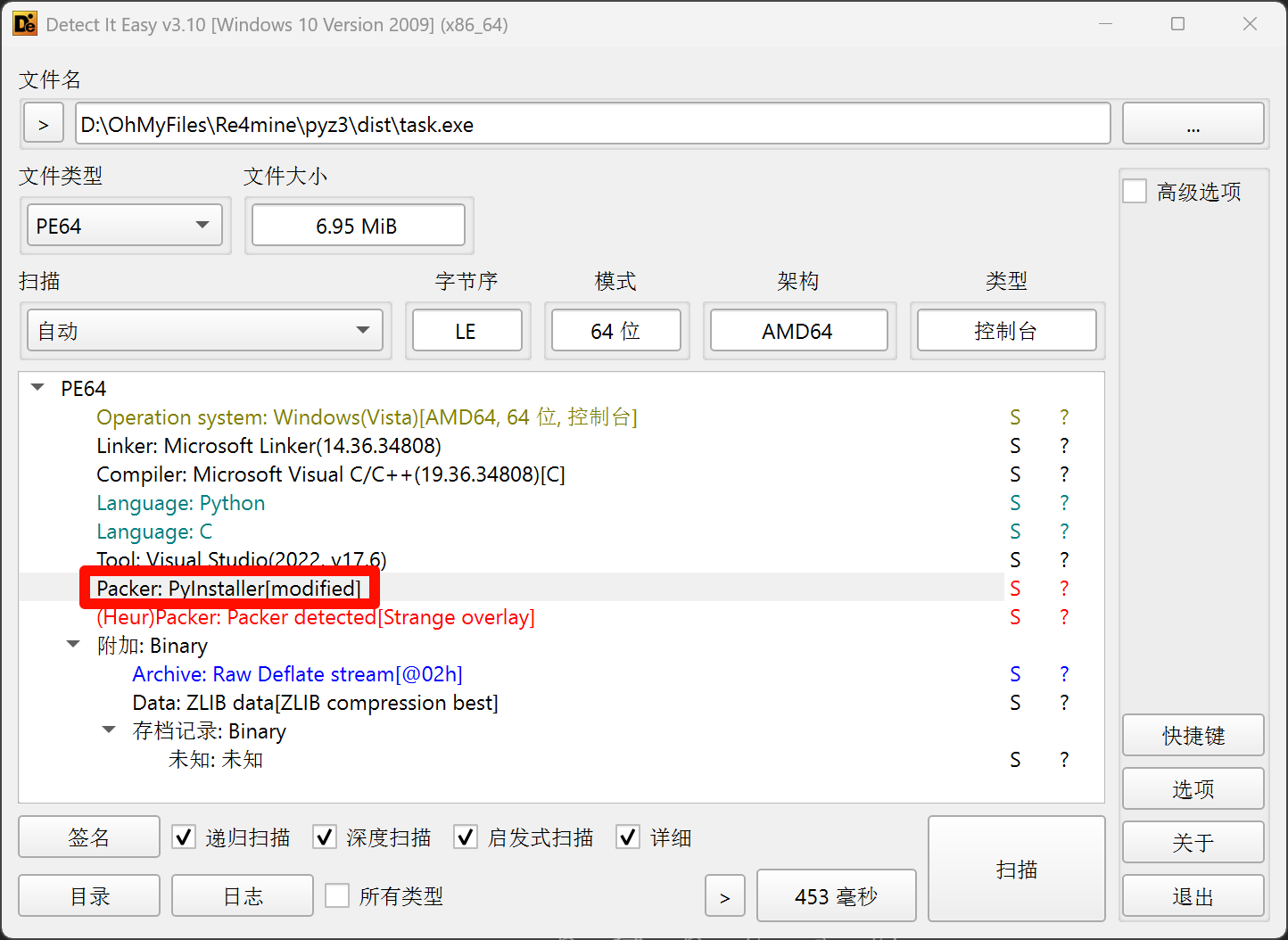1288x940 pixels.
Task: Open the 快捷键 shortcuts button
Action: click(x=1193, y=736)
